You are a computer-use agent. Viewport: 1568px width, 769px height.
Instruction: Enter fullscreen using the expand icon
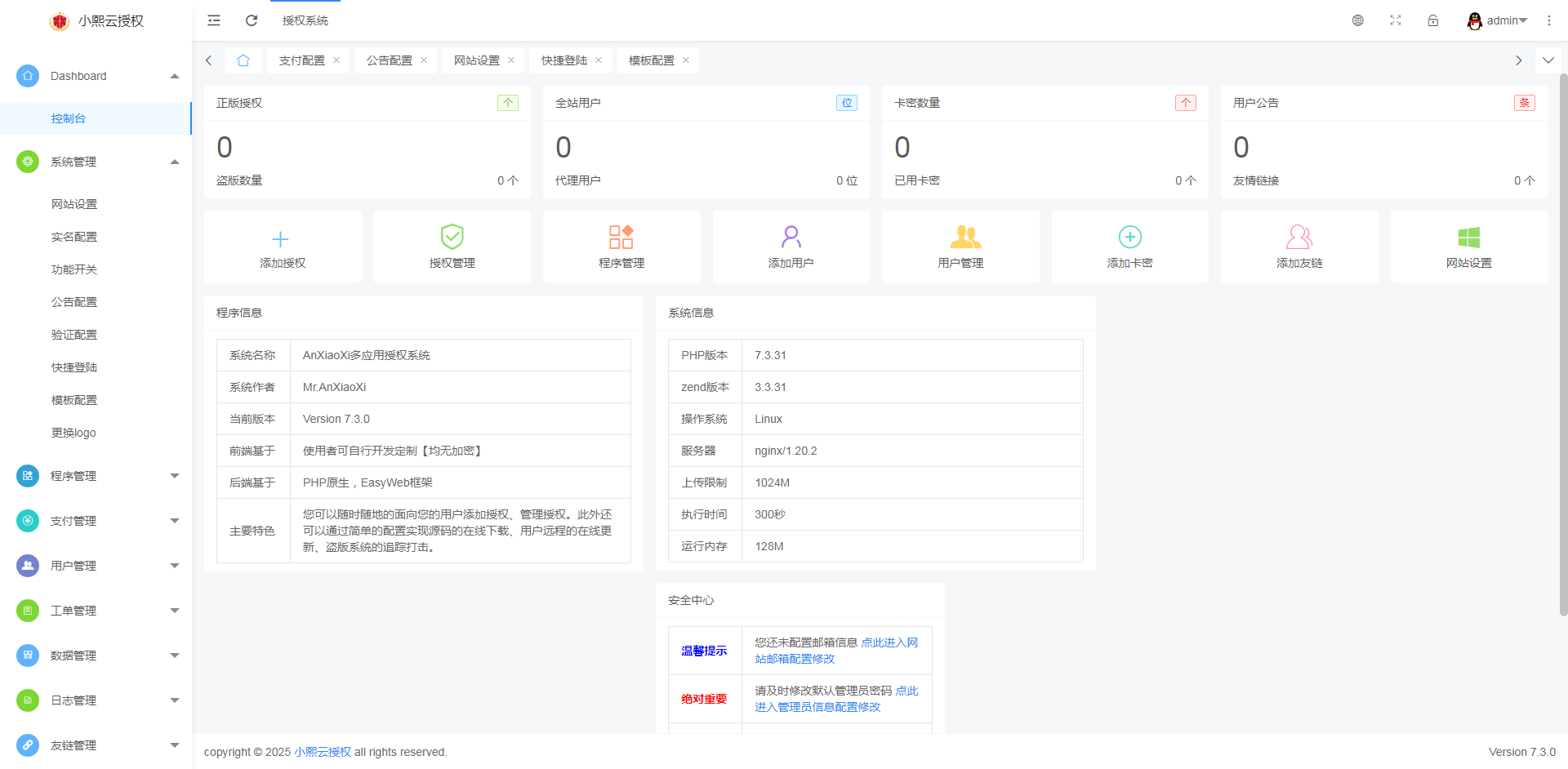point(1396,20)
